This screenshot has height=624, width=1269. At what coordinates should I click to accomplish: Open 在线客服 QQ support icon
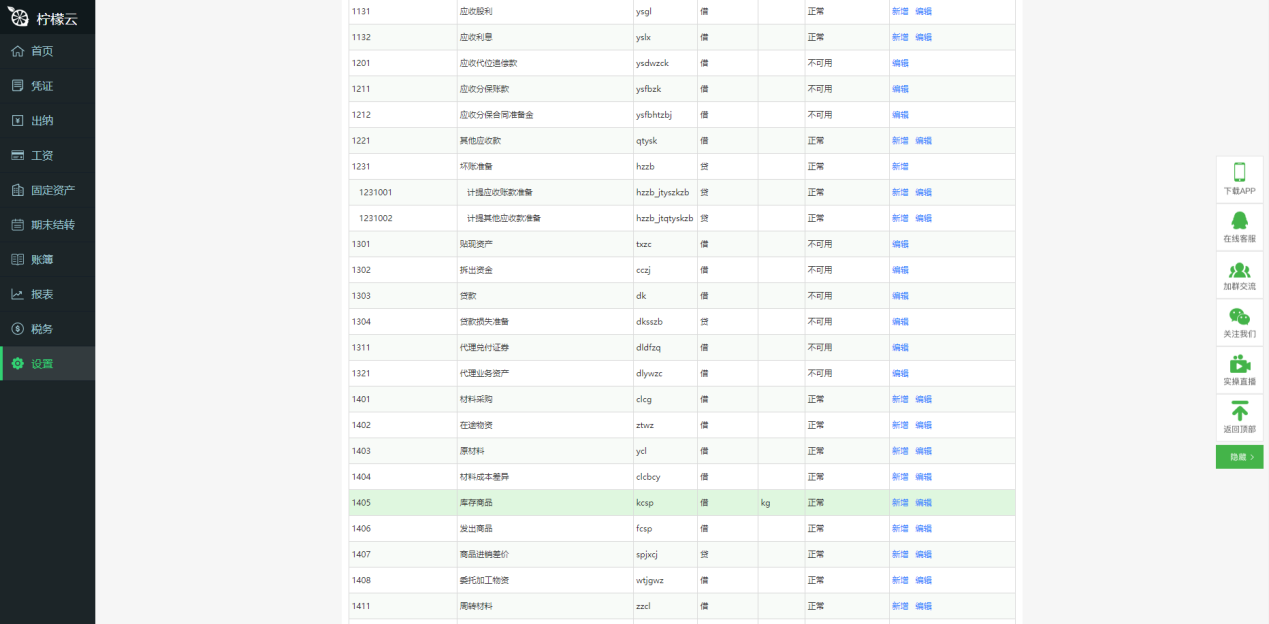click(1239, 221)
